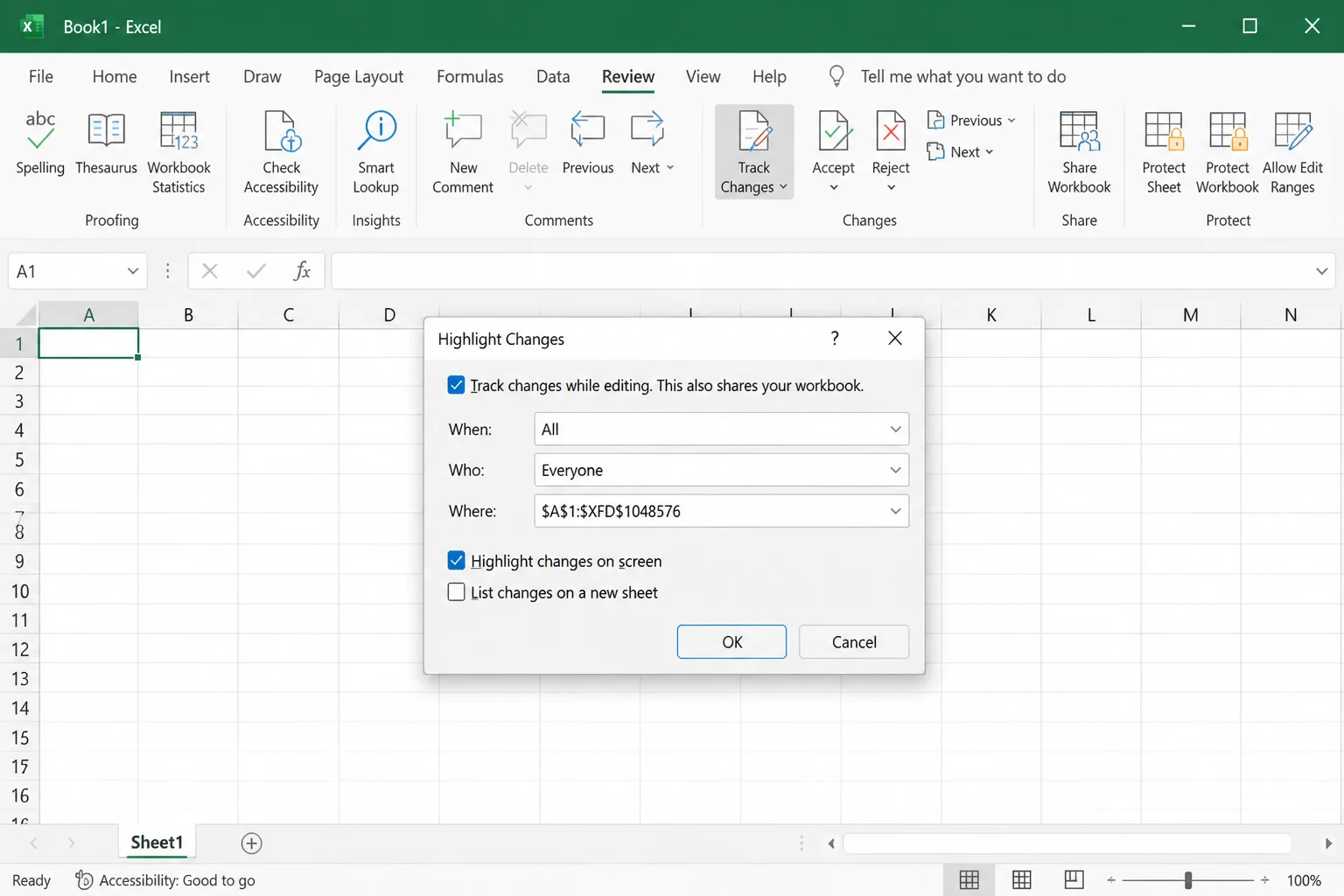Viewport: 1344px width, 896px height.
Task: Click the Accessibility status icon
Action: pos(84,879)
